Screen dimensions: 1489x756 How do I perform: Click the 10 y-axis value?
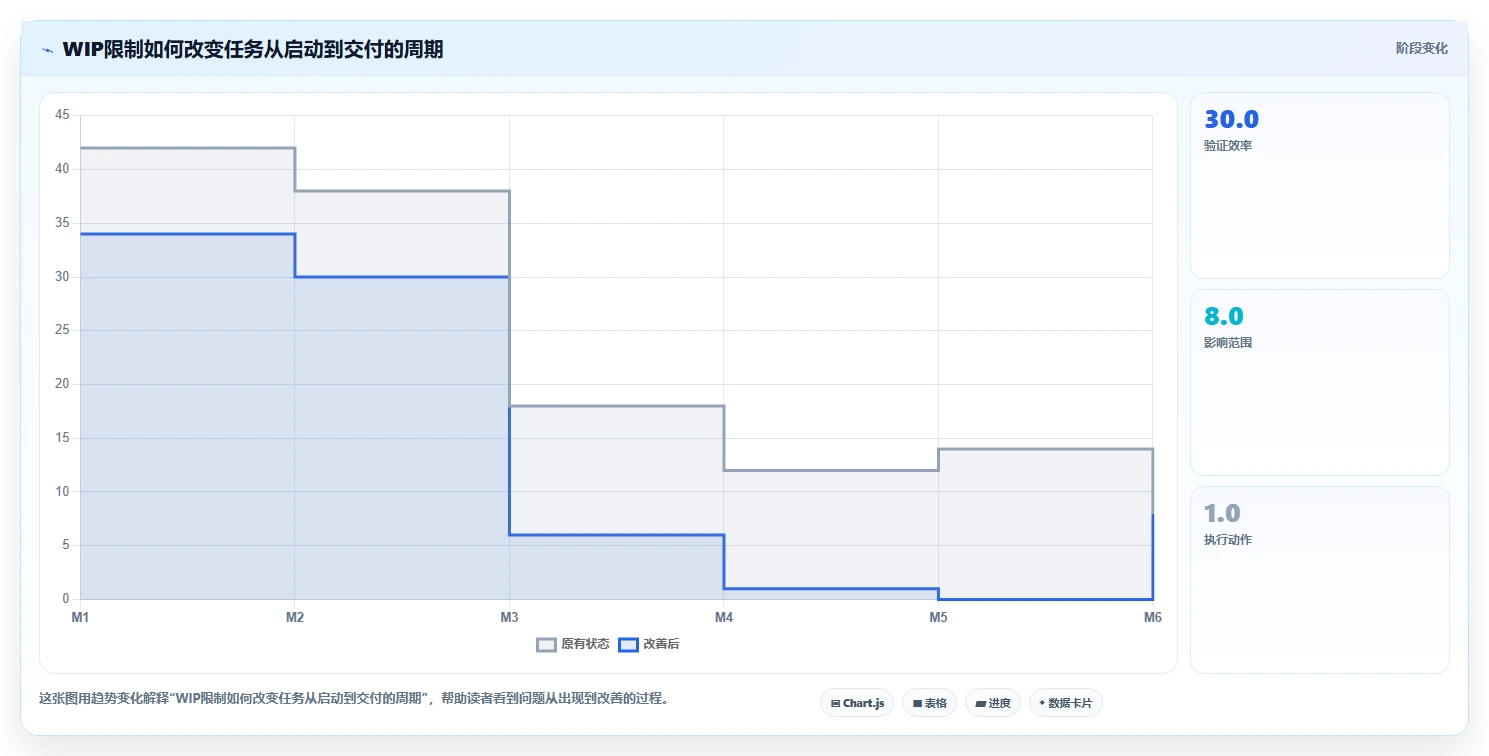coord(62,491)
